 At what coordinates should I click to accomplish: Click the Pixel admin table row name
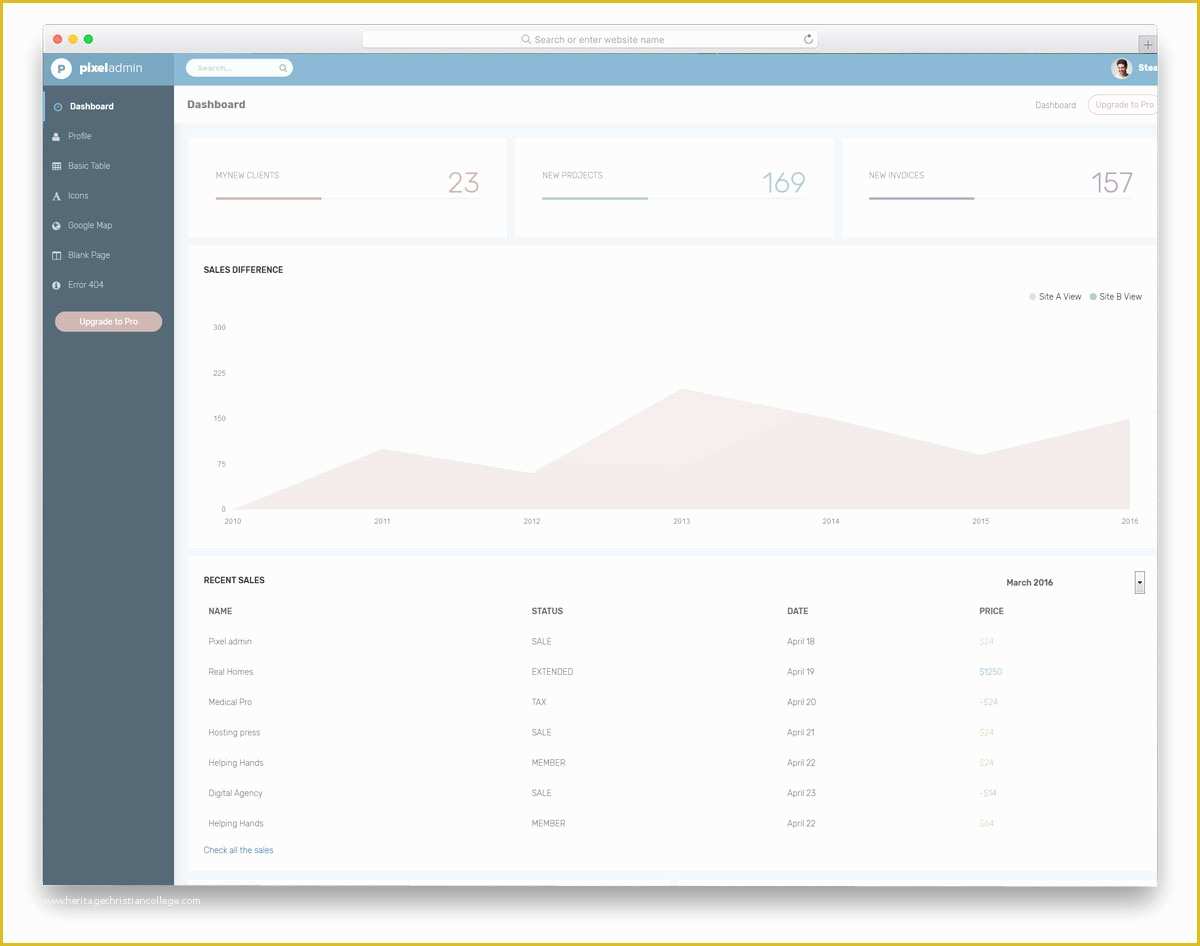tap(230, 642)
